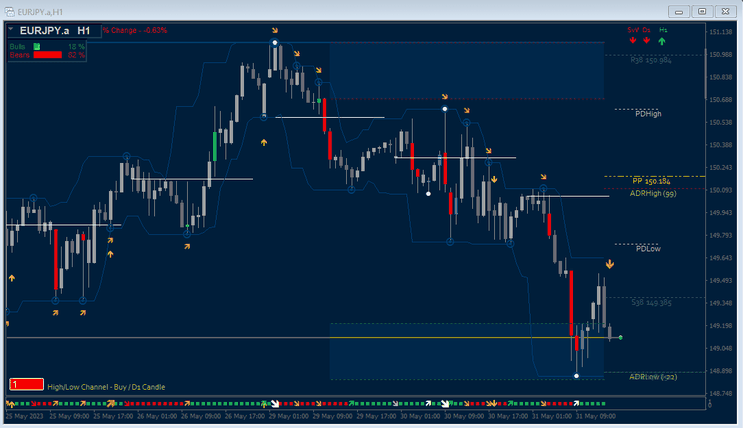743x428 pixels.
Task: Click the 148.748 price on the scale
Action: click(721, 393)
